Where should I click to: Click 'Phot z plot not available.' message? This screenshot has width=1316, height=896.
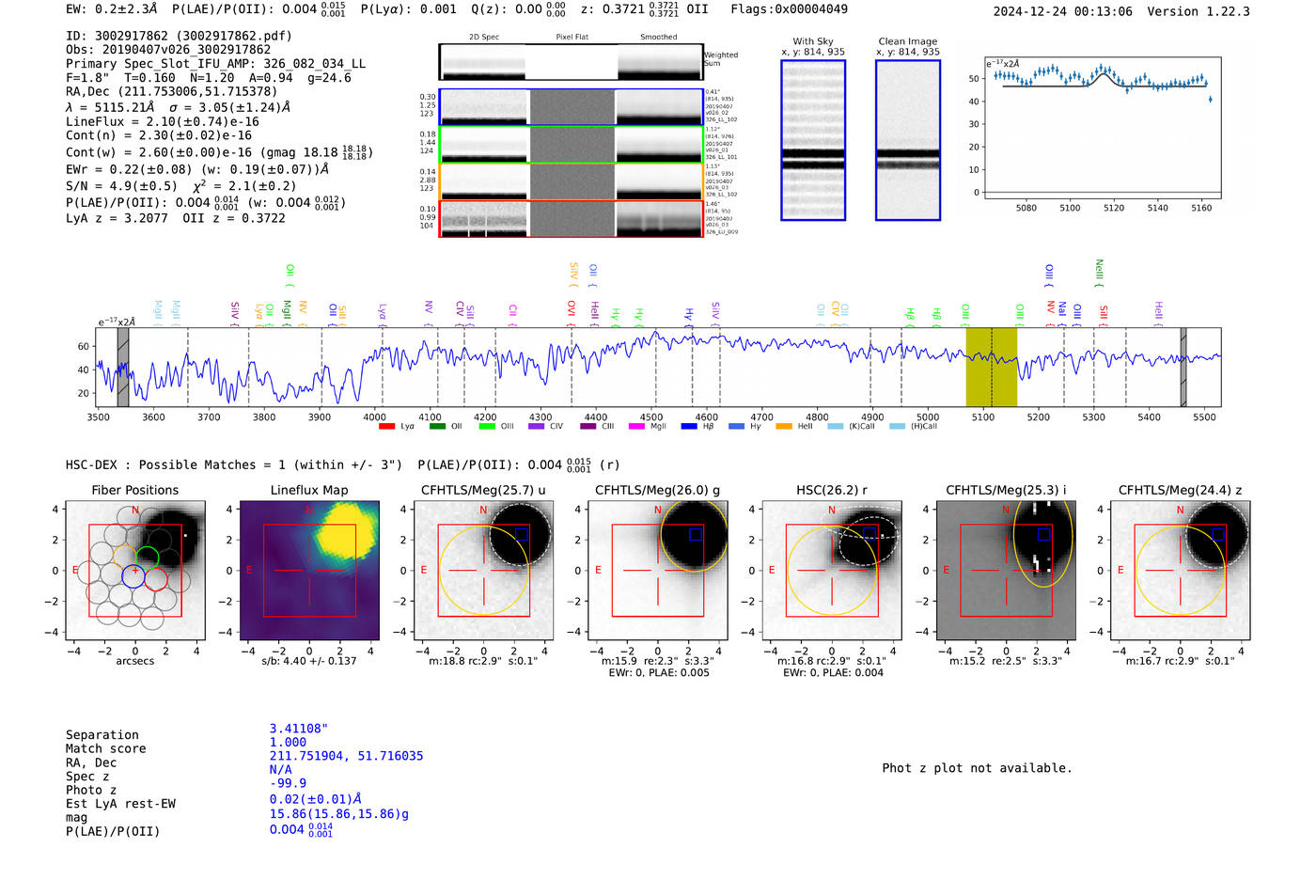click(x=977, y=768)
